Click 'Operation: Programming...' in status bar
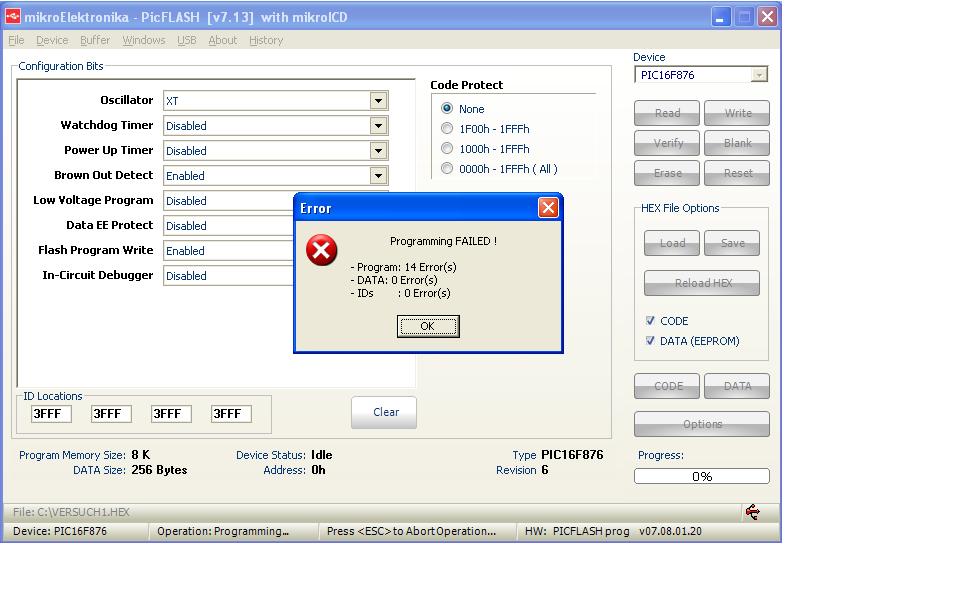 pos(223,531)
